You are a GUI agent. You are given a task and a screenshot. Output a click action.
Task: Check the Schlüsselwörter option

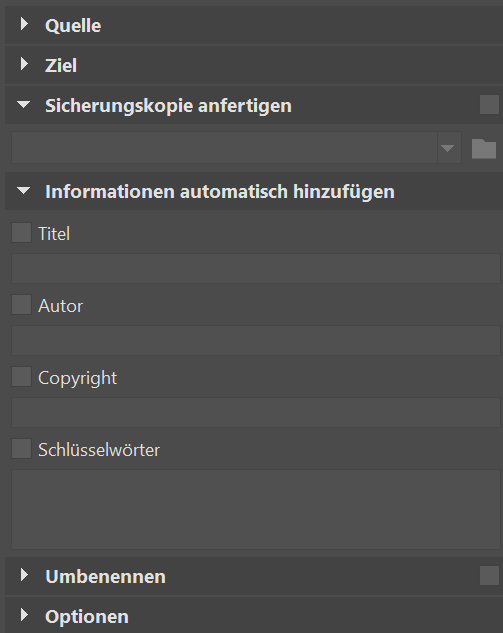(21, 449)
